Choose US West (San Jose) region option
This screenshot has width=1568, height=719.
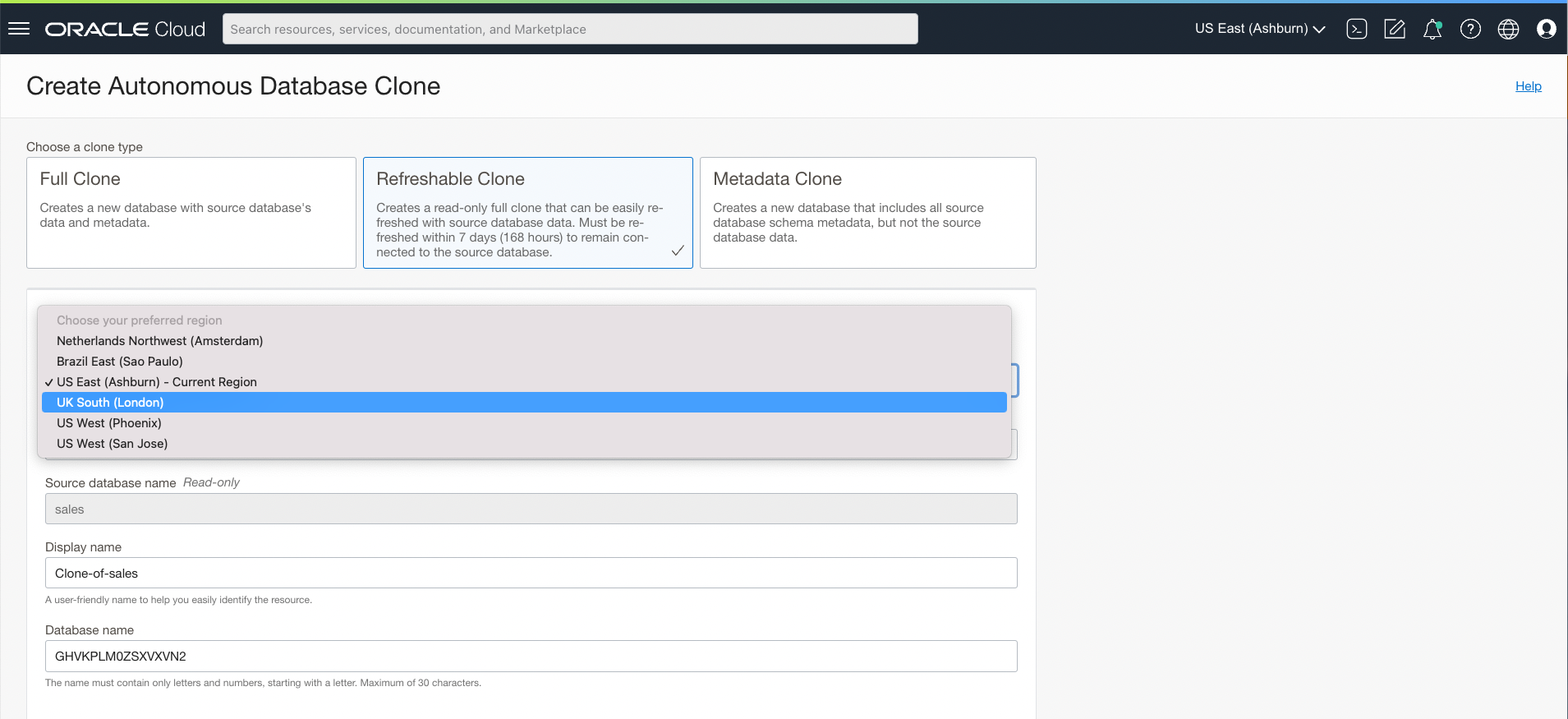click(x=524, y=444)
